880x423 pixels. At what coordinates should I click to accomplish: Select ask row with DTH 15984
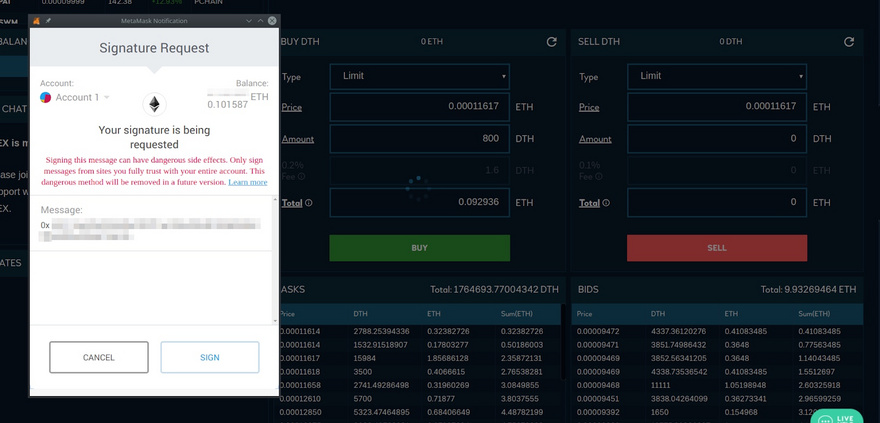click(x=420, y=358)
